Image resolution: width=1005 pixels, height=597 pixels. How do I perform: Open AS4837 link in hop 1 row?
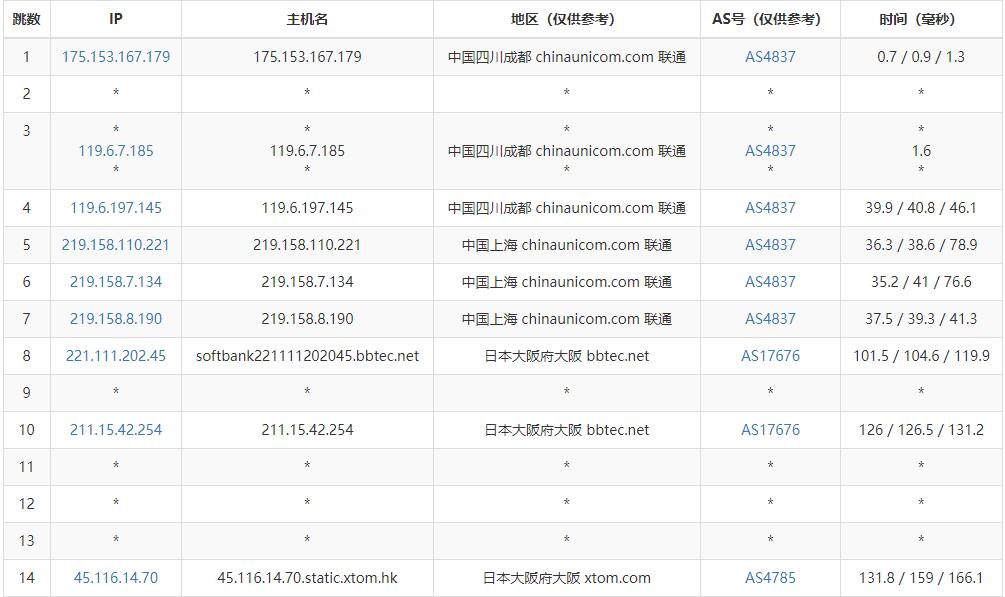click(x=770, y=56)
